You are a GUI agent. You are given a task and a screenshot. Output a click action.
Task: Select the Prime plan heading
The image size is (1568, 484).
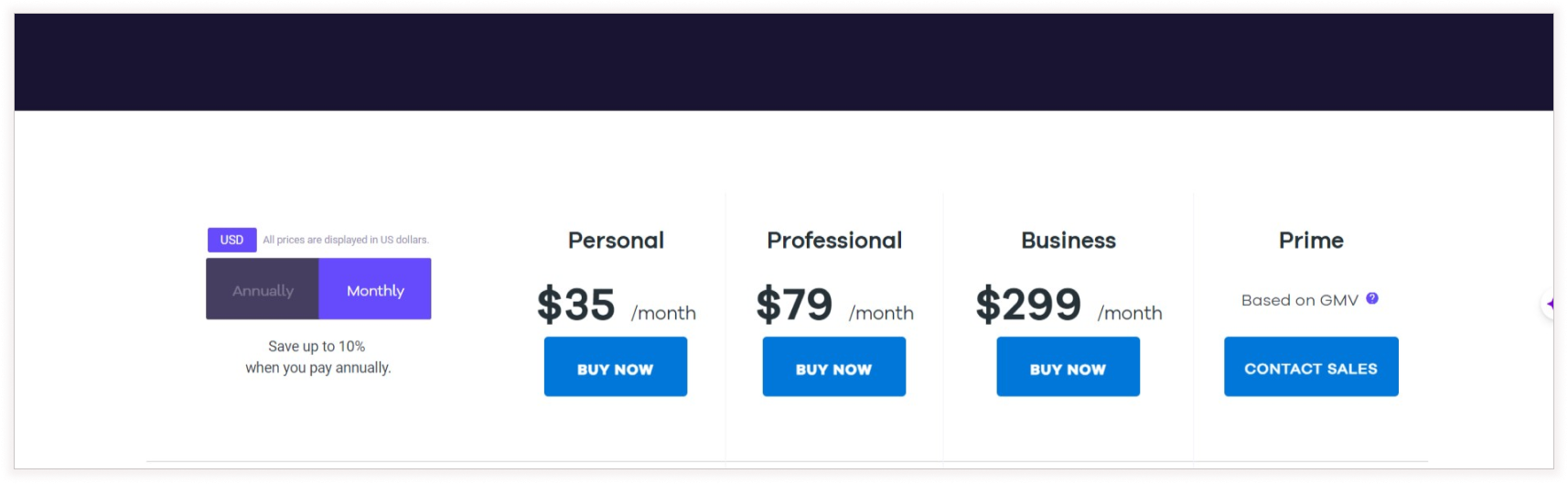coord(1311,241)
